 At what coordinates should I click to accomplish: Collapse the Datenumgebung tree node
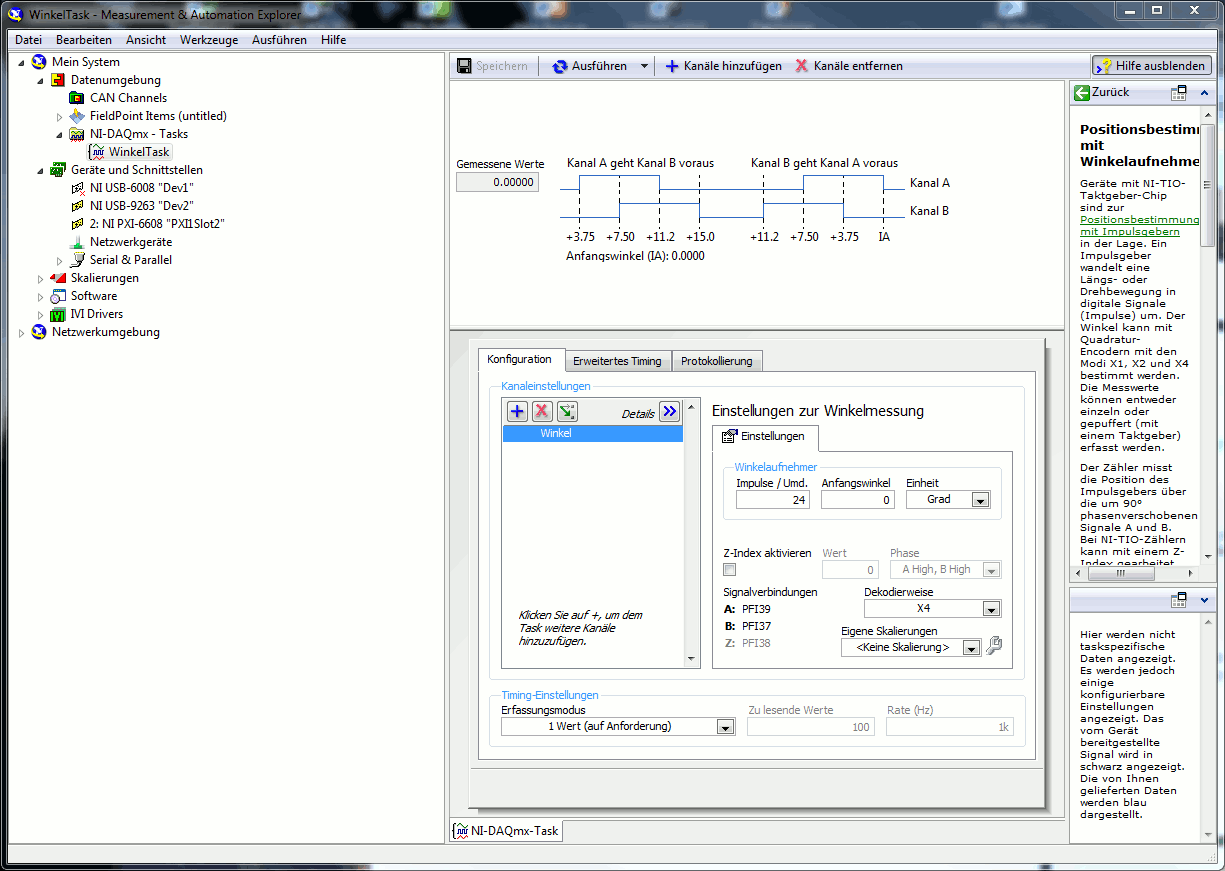pos(40,80)
